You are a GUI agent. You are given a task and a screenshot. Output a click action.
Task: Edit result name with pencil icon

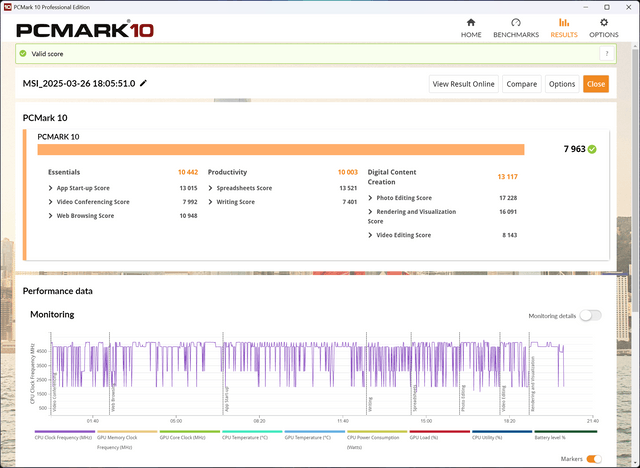143,83
